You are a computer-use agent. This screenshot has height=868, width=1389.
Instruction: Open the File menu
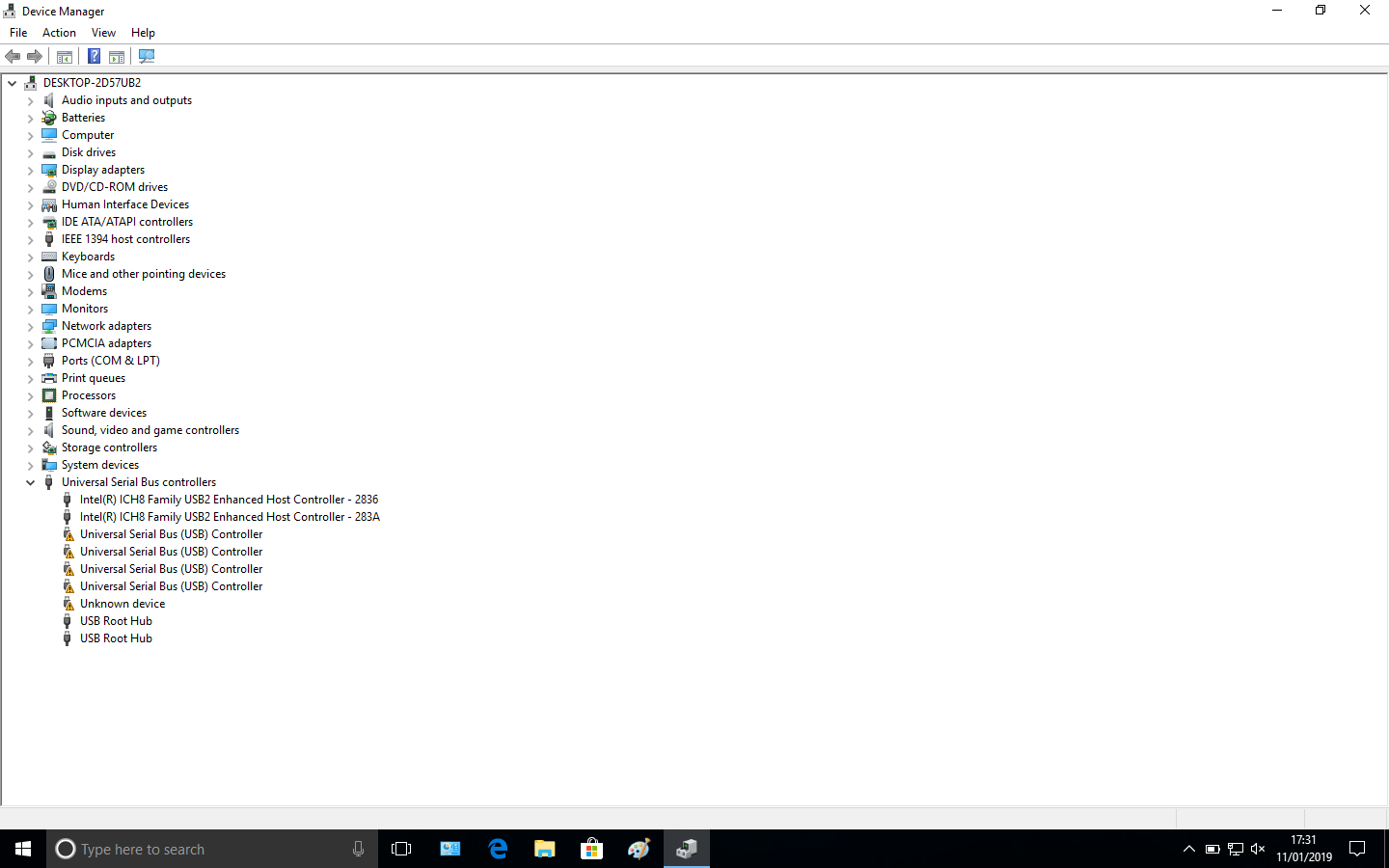coord(18,33)
